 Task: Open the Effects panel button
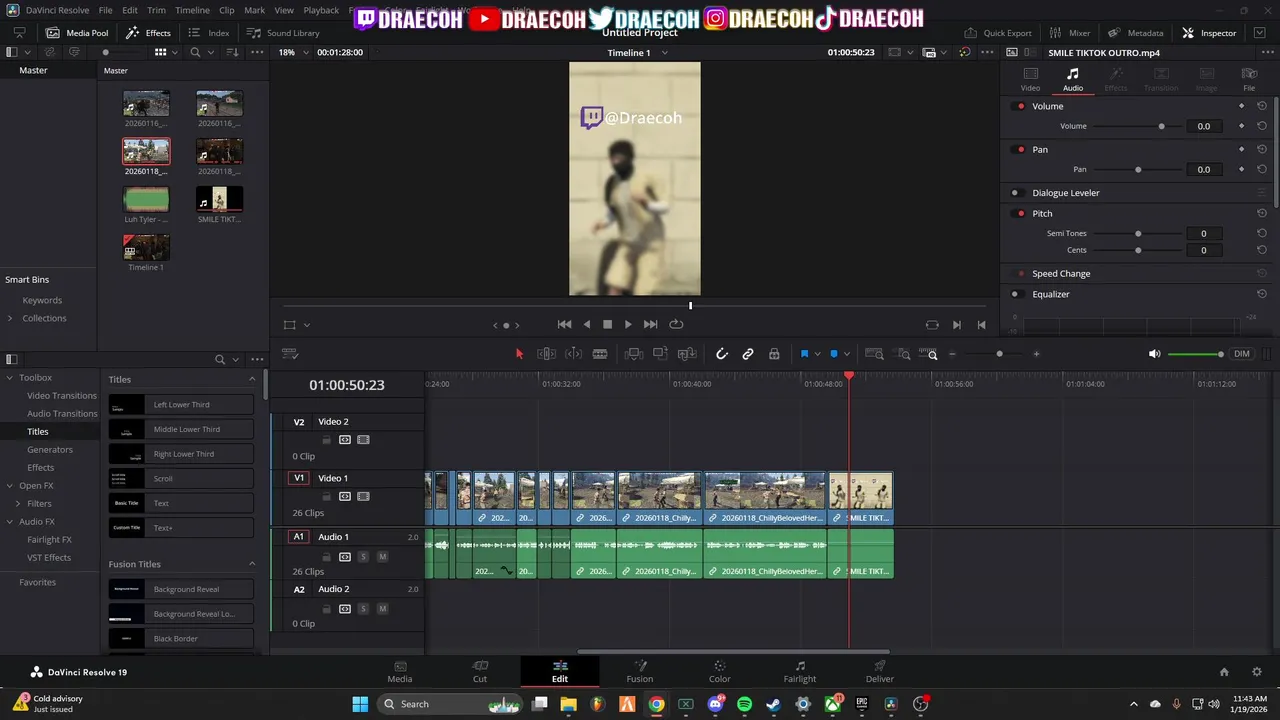pyautogui.click(x=148, y=33)
